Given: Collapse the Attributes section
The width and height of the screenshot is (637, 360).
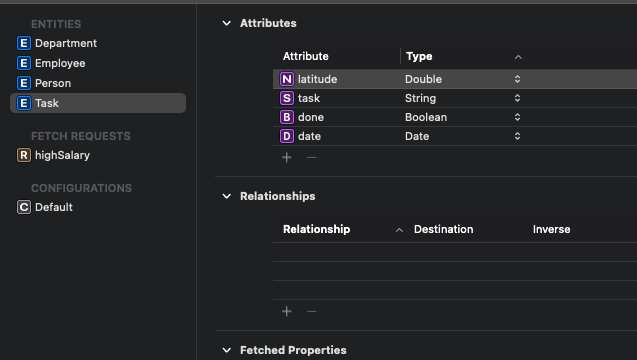Looking at the screenshot, I should click(227, 24).
